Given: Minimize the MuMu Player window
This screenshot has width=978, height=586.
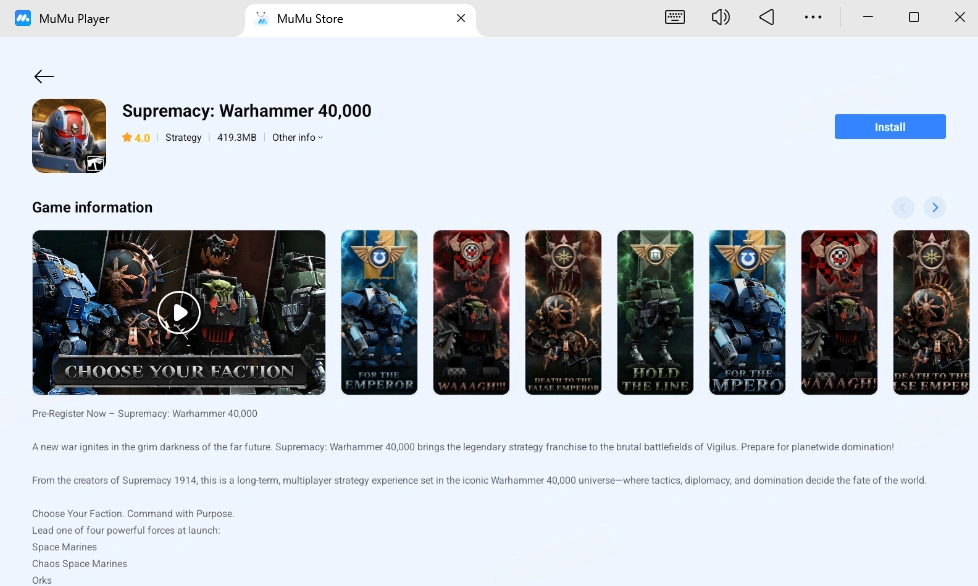Looking at the screenshot, I should point(868,17).
